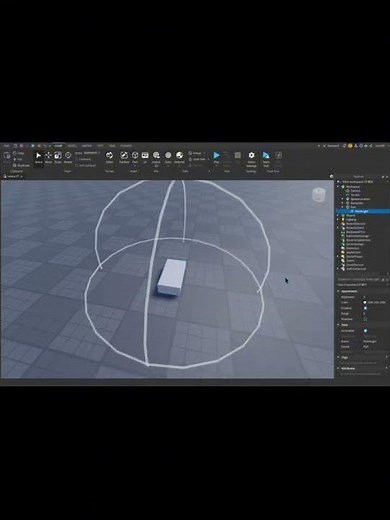Switch to the Avatar tab
This screenshot has width=390, height=520.
coord(87,146)
